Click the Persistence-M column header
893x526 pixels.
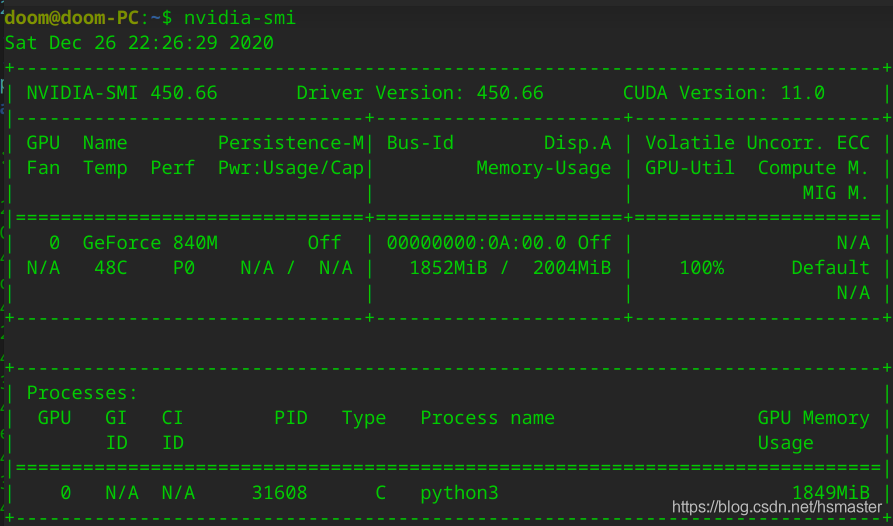[x=291, y=143]
